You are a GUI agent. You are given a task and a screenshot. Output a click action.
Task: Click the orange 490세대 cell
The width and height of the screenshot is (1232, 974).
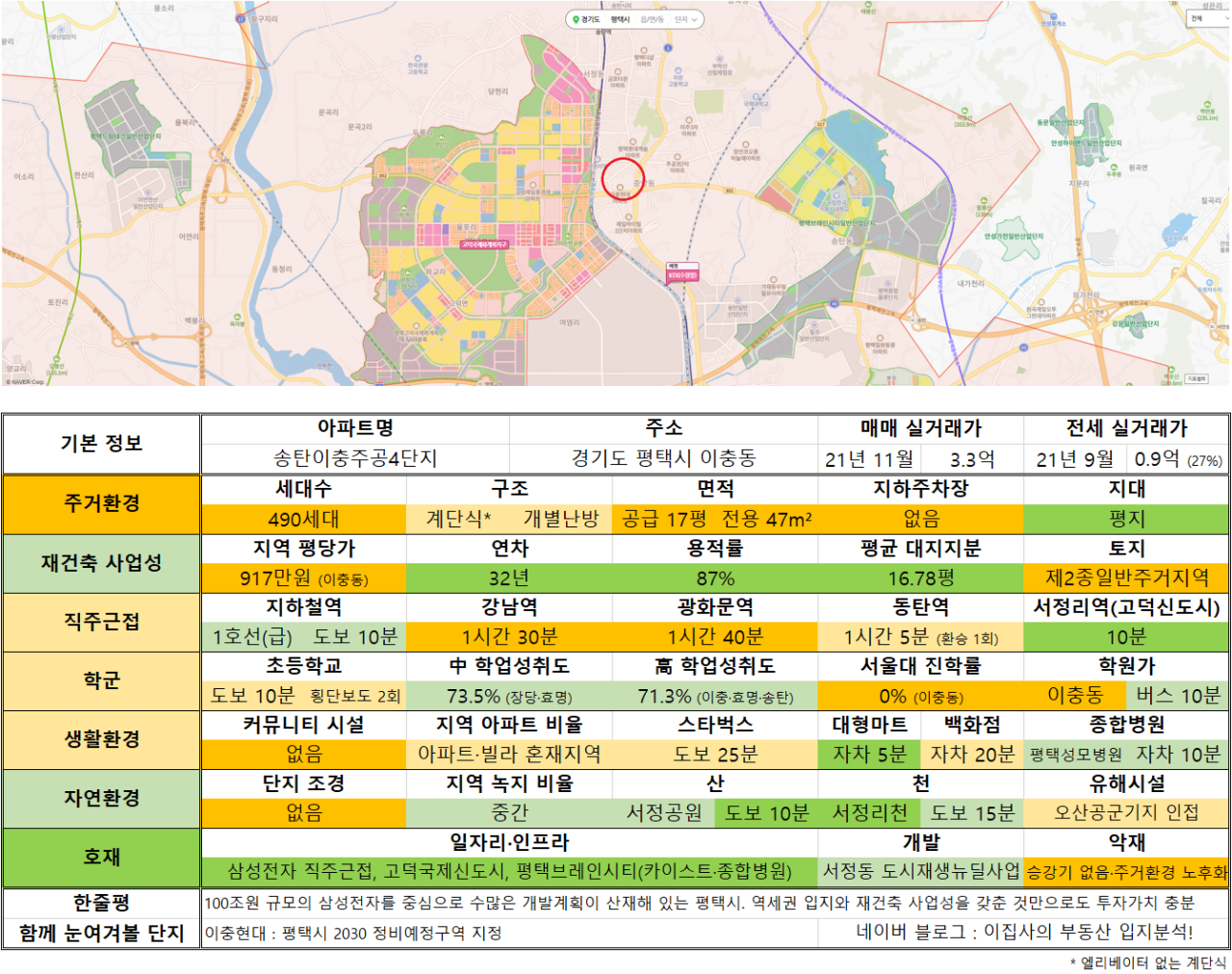pos(304,519)
